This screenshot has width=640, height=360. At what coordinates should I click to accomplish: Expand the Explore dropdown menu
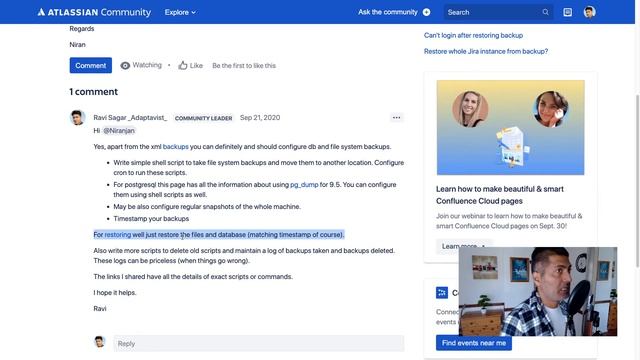(180, 12)
